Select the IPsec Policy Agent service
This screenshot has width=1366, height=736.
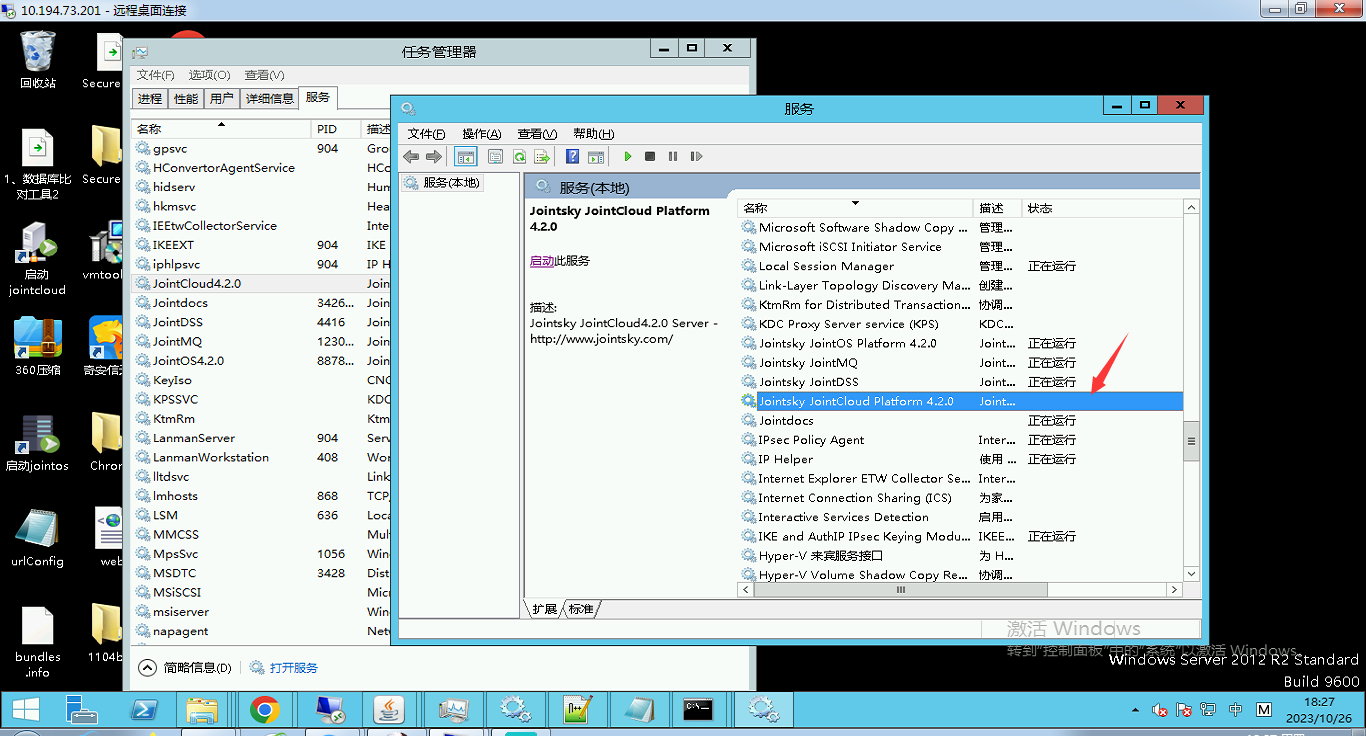point(960,440)
